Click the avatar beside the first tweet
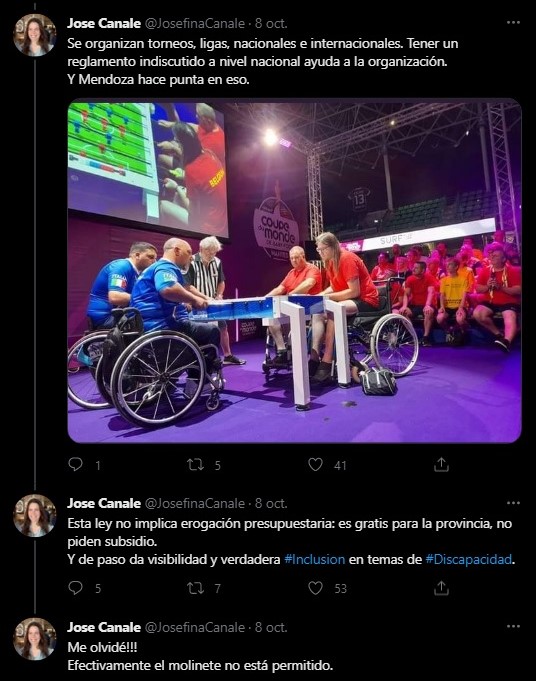This screenshot has width=536, height=681. [x=34, y=35]
